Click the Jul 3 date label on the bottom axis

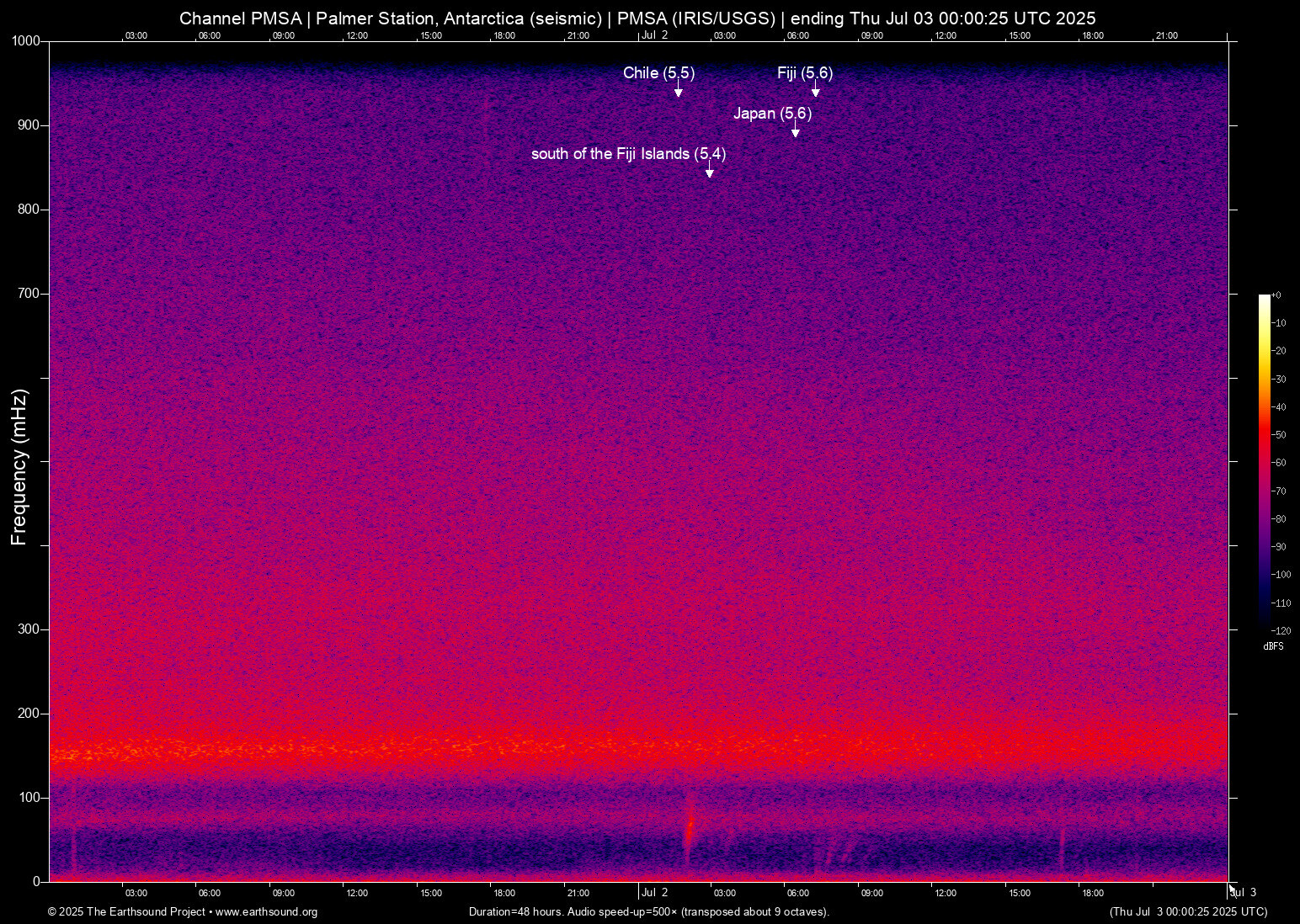click(x=1244, y=893)
